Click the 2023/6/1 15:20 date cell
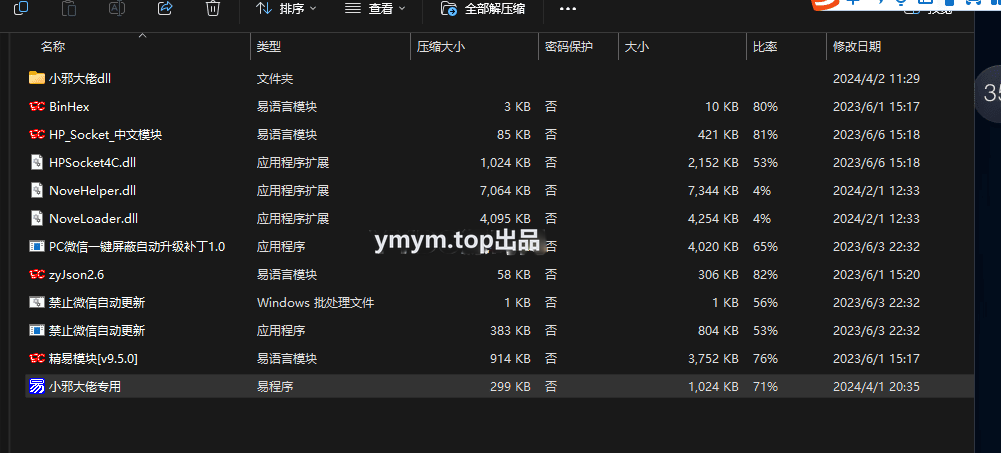1001x453 pixels. click(876, 275)
